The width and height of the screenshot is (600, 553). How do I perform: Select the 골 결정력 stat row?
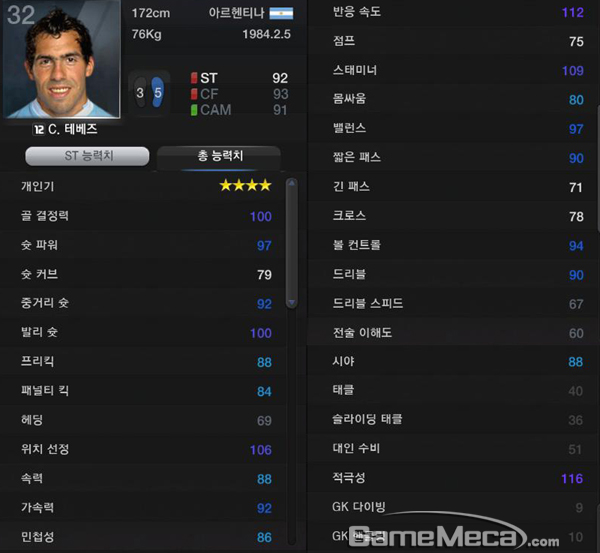[143, 216]
